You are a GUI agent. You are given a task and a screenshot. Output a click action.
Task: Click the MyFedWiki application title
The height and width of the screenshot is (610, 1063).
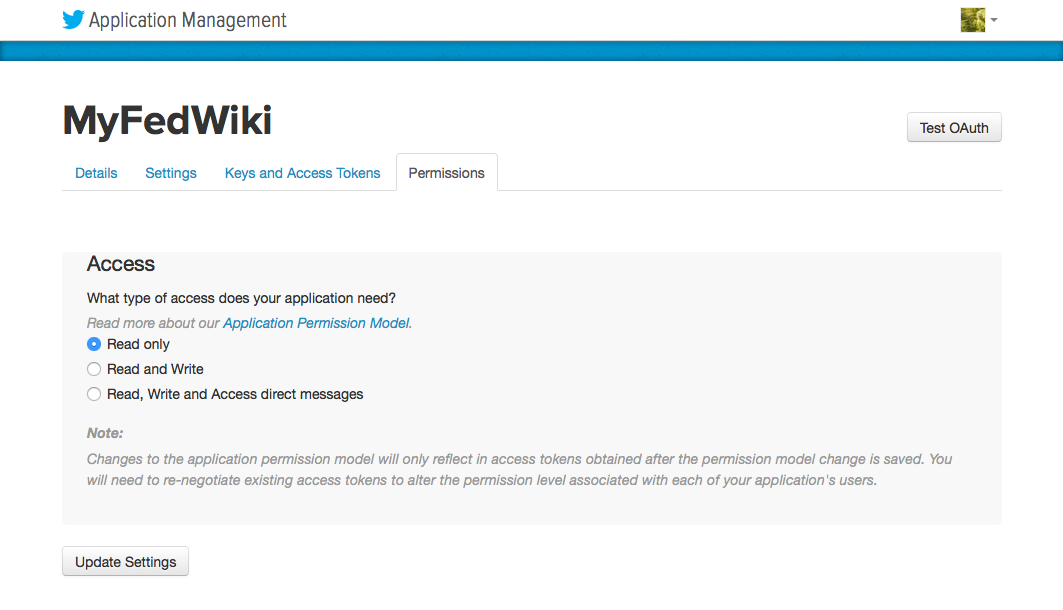[x=167, y=121]
